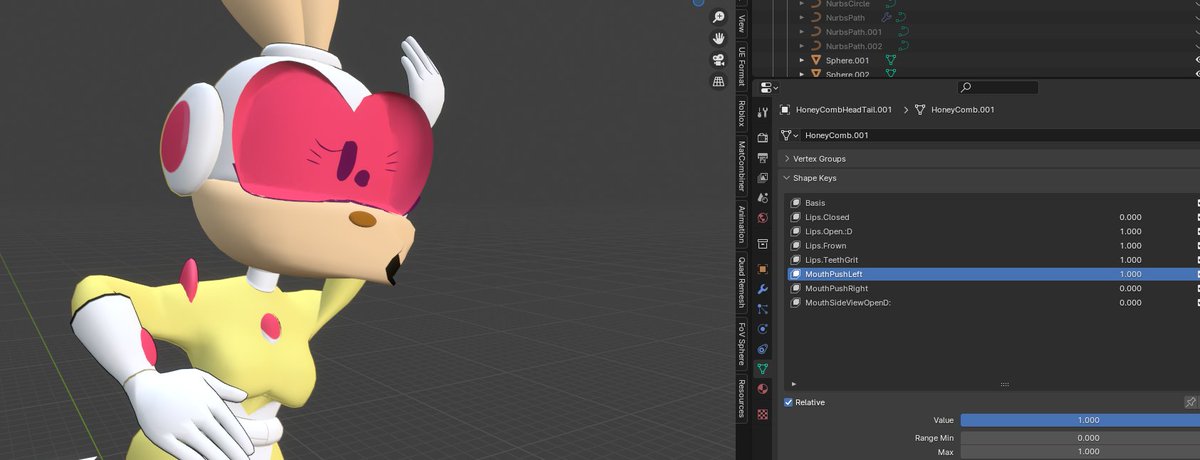Select the Lips.Open.:D shape key
The width and height of the screenshot is (1200, 460).
point(990,231)
